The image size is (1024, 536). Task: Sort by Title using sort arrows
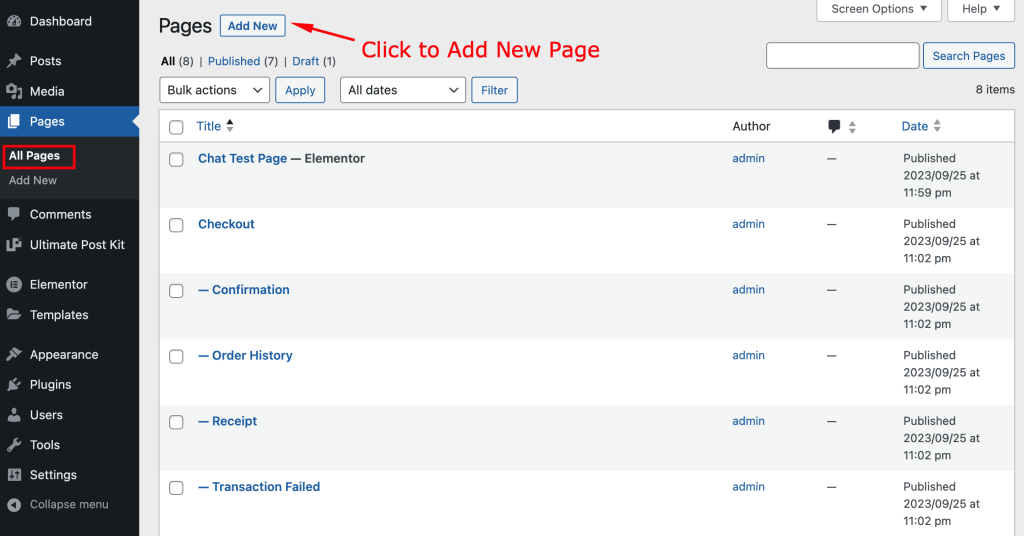click(230, 126)
